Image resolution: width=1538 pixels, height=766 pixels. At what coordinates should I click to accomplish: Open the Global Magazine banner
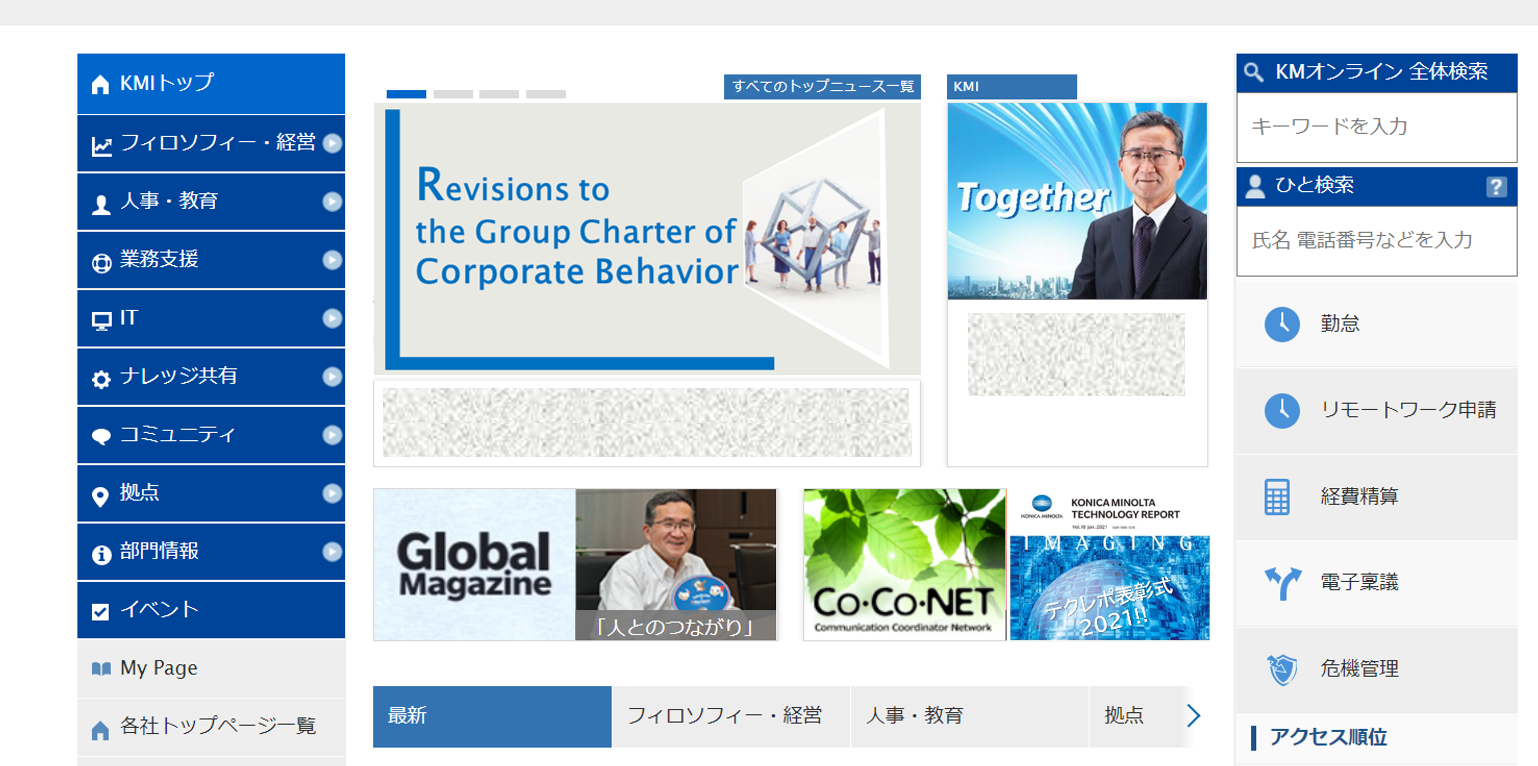575,565
